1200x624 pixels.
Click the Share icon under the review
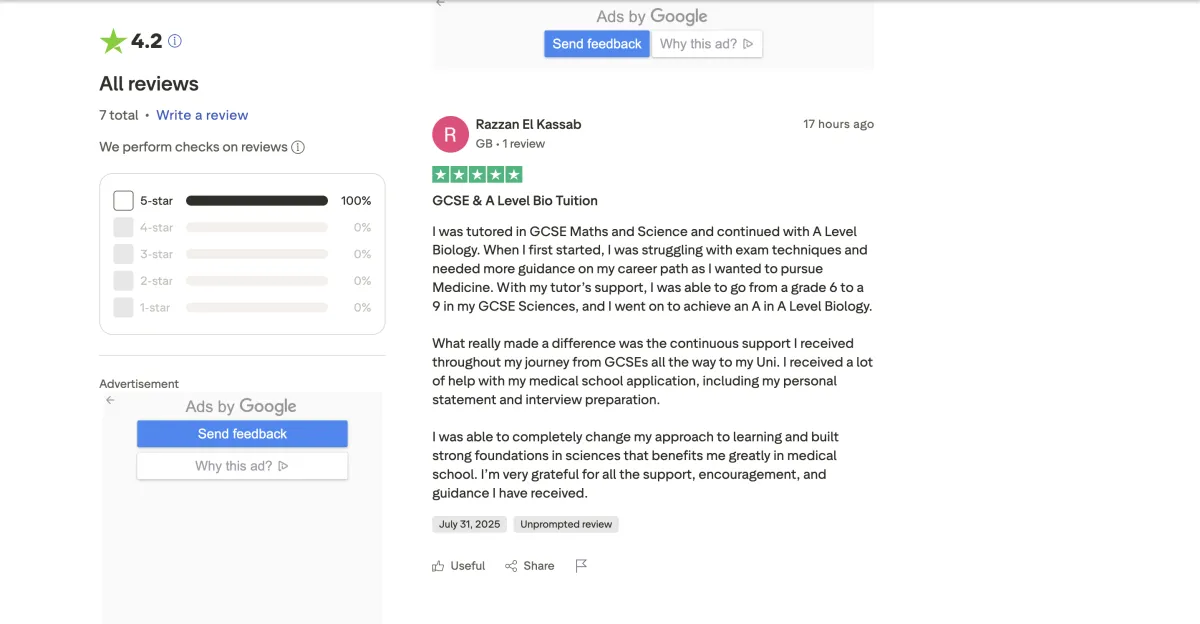(x=512, y=566)
